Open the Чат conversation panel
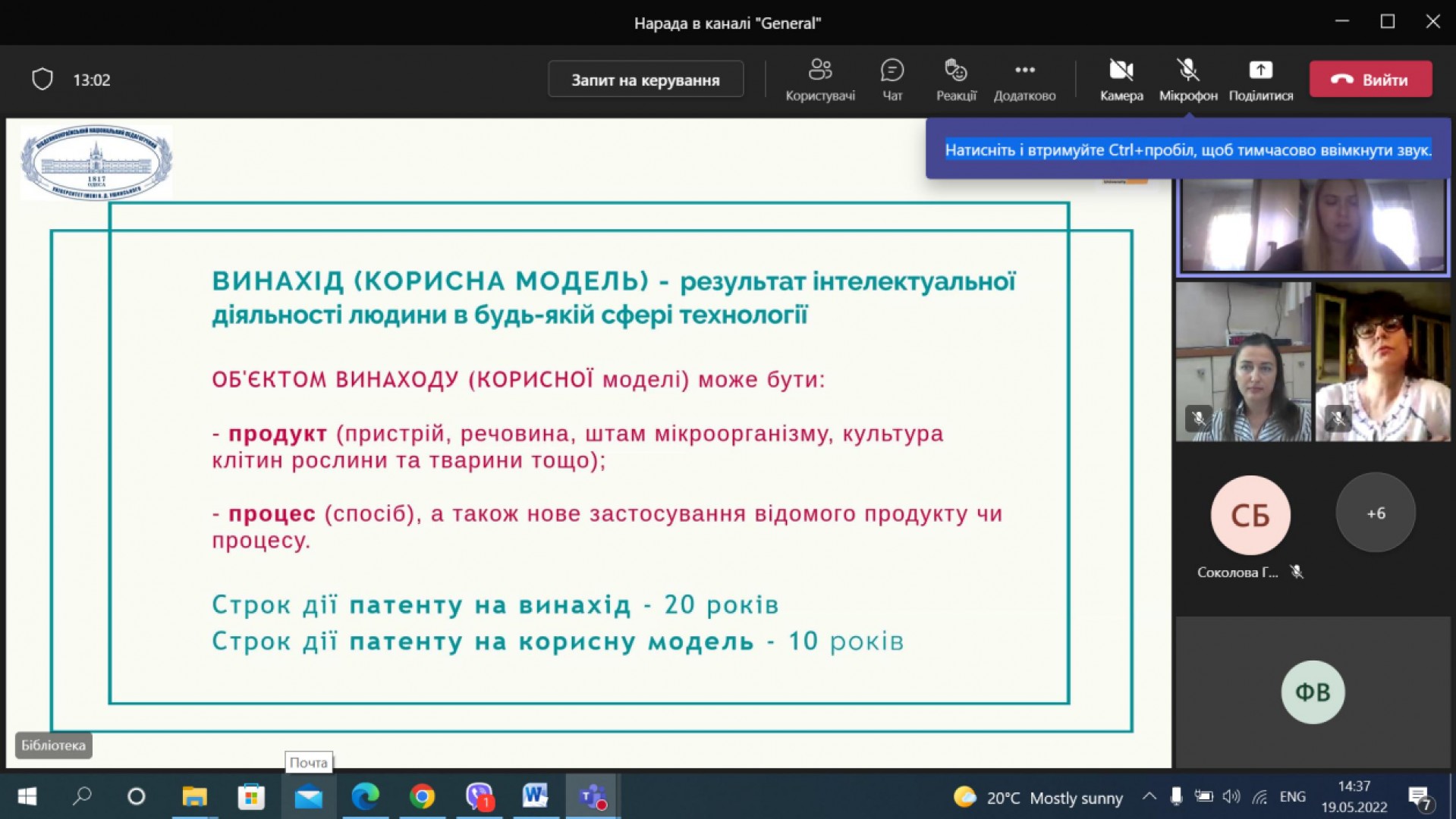 [892, 79]
